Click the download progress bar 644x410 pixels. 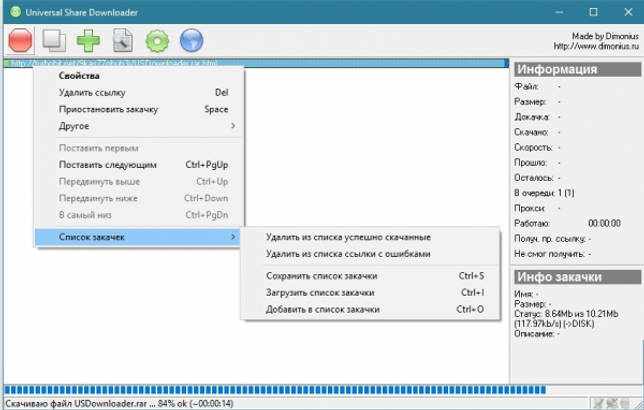coord(275,390)
